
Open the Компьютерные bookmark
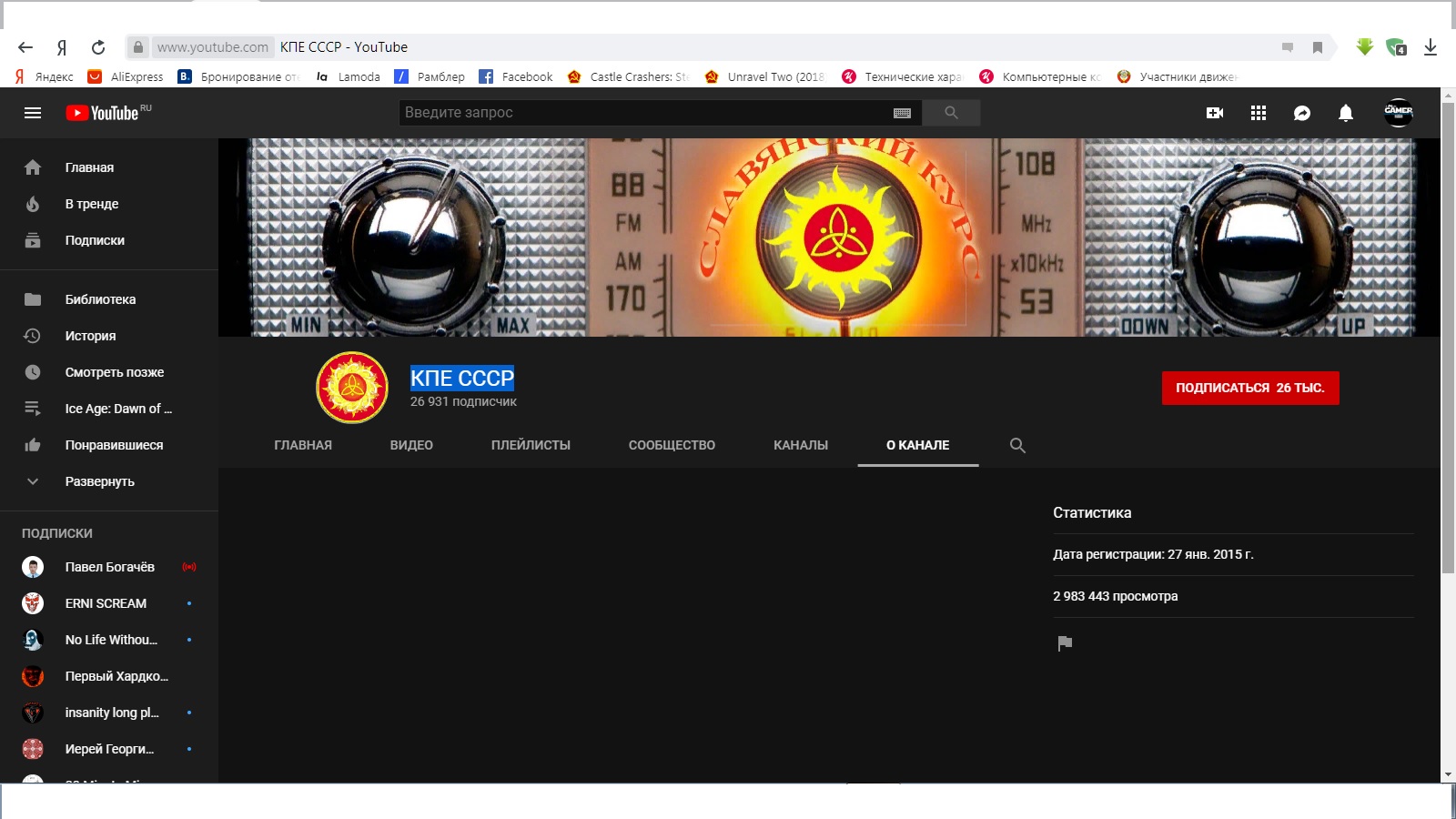pos(1040,77)
